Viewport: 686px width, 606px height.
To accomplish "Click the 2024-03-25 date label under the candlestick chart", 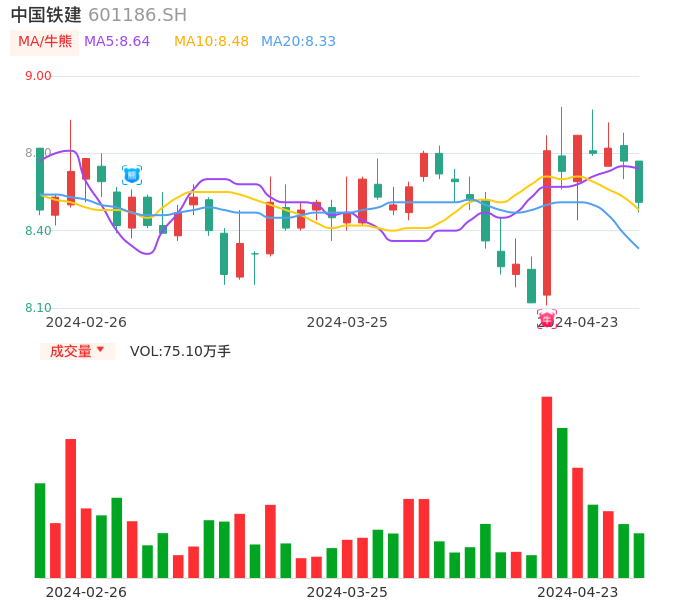I will pos(347,322).
